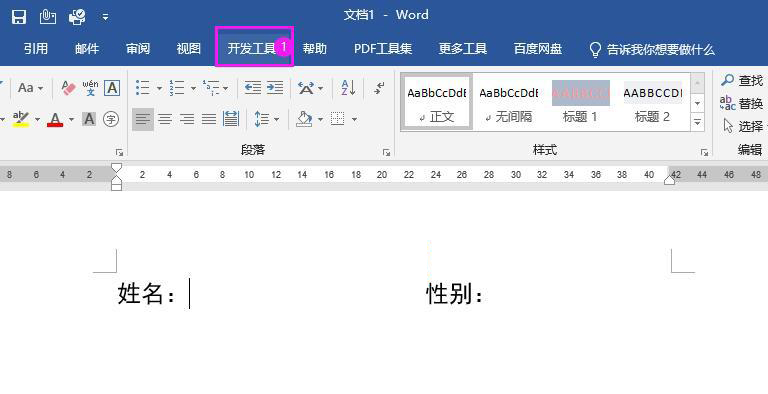The image size is (768, 394).
Task: Apply the 正文 style
Action: pyautogui.click(x=437, y=102)
